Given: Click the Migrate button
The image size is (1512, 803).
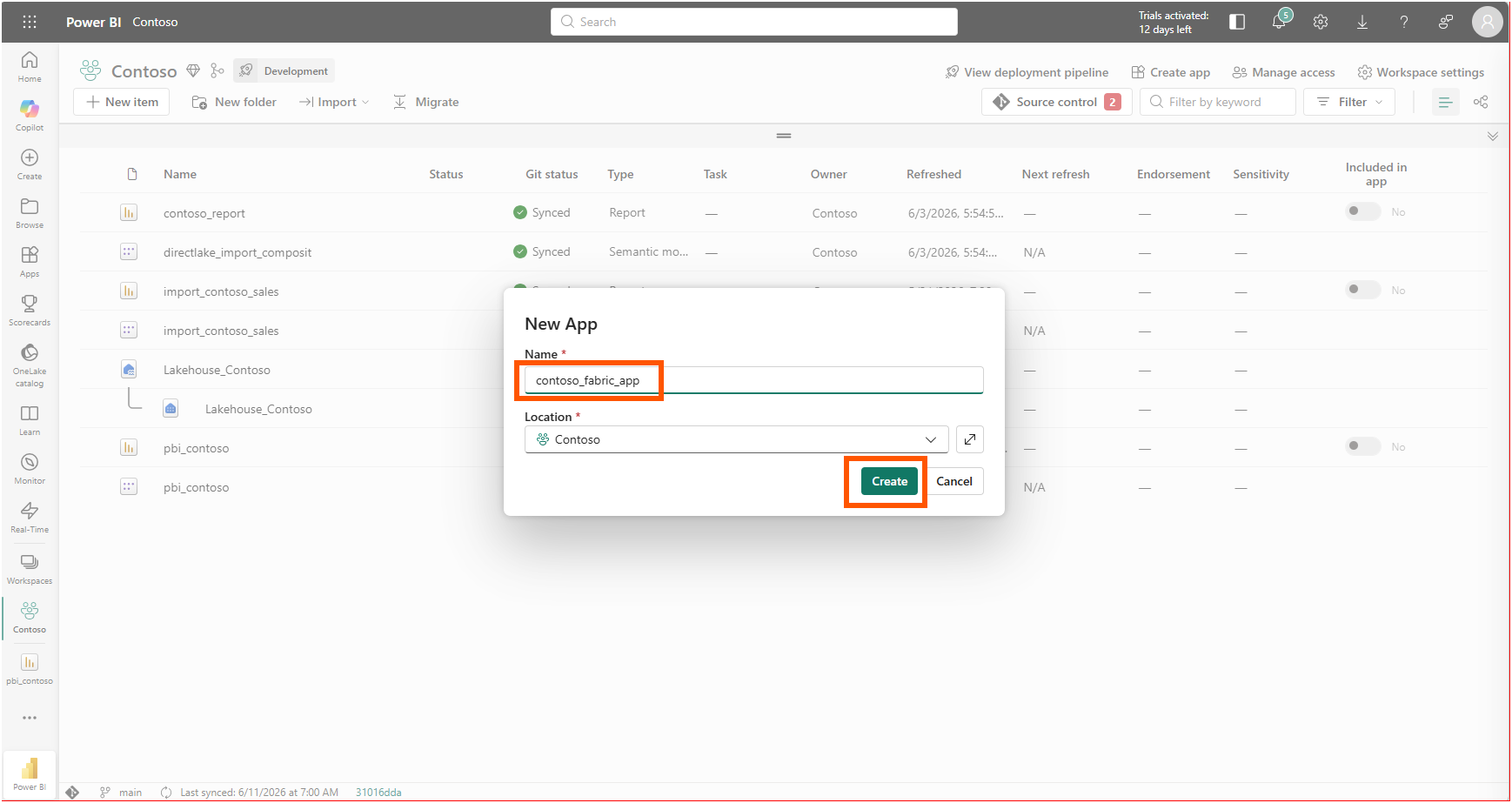Looking at the screenshot, I should point(426,102).
